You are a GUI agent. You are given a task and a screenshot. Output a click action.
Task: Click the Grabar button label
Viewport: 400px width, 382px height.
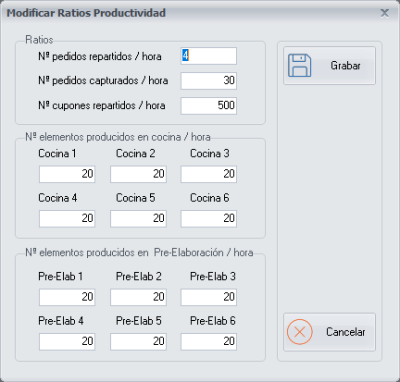(x=345, y=65)
